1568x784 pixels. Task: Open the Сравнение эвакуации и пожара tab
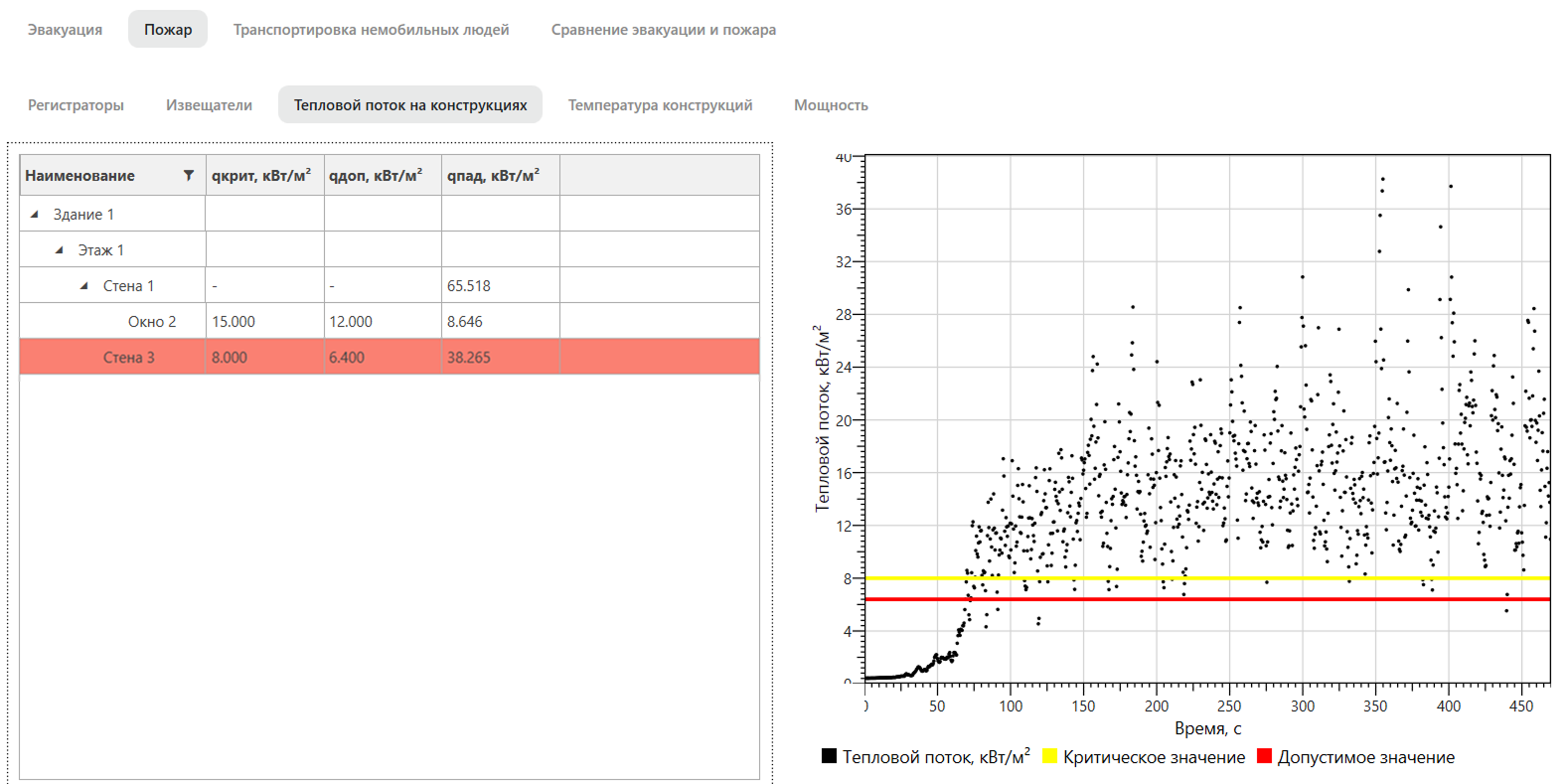[x=664, y=30]
